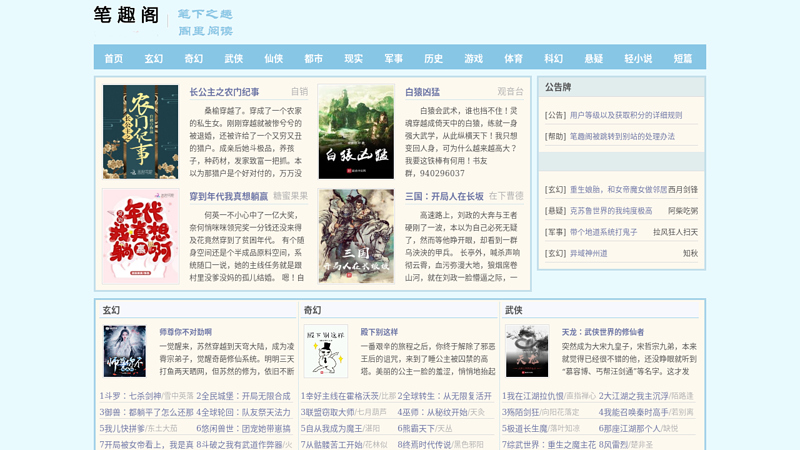Open ranked item 6悠闲兽世：团宠她带崽搞
800x450 pixels.
pos(243,429)
